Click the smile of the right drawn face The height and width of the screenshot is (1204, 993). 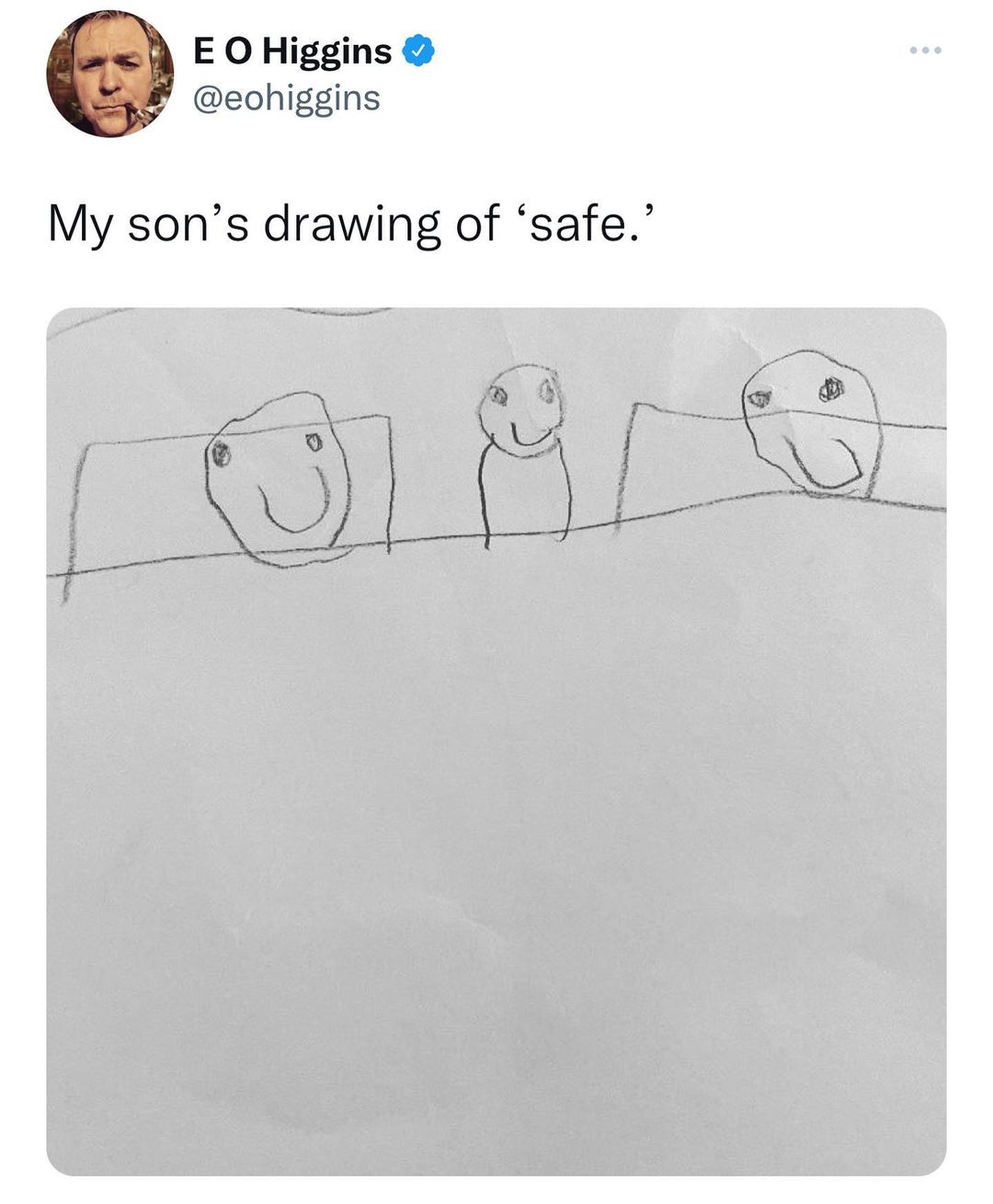829,464
